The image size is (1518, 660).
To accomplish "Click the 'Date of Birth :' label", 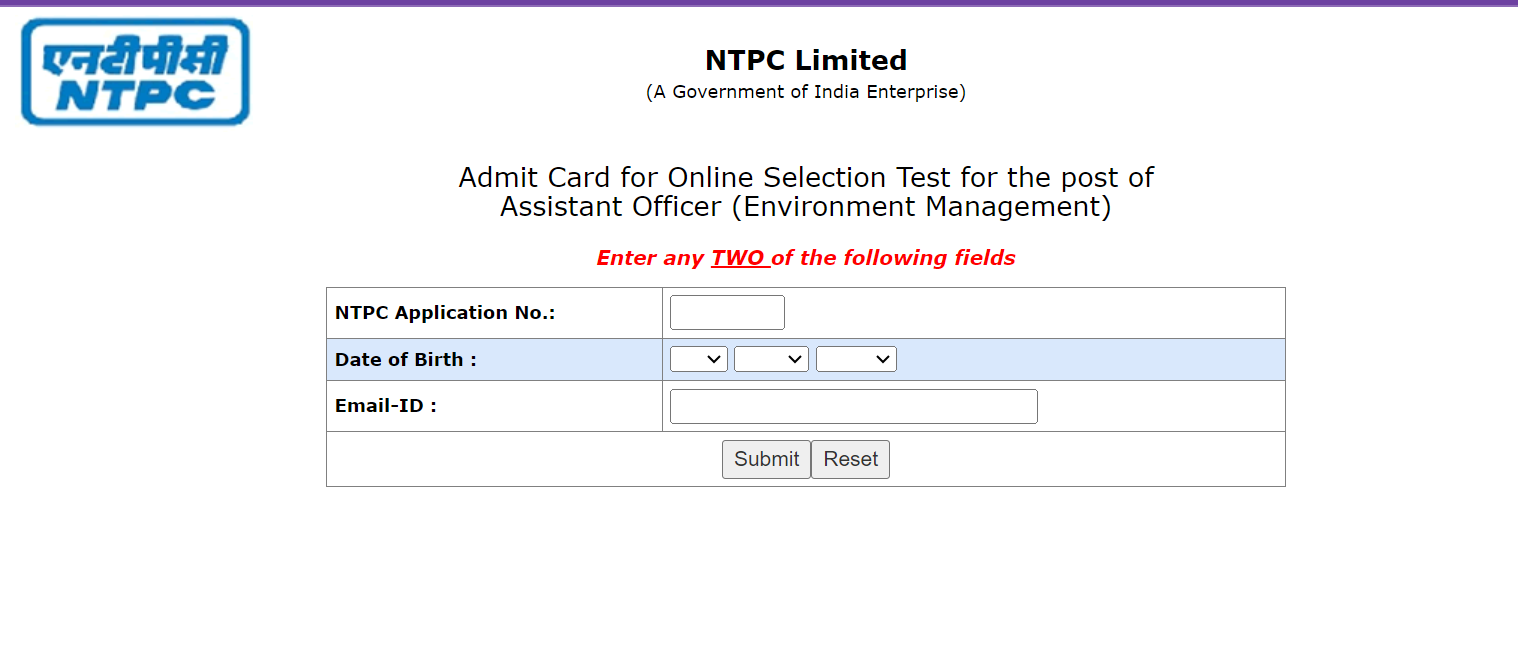I will [406, 360].
